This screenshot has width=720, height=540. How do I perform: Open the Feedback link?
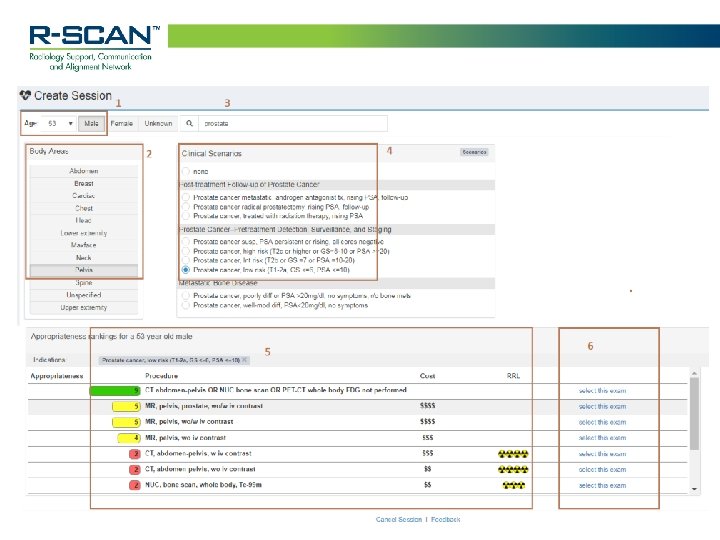tap(445, 519)
